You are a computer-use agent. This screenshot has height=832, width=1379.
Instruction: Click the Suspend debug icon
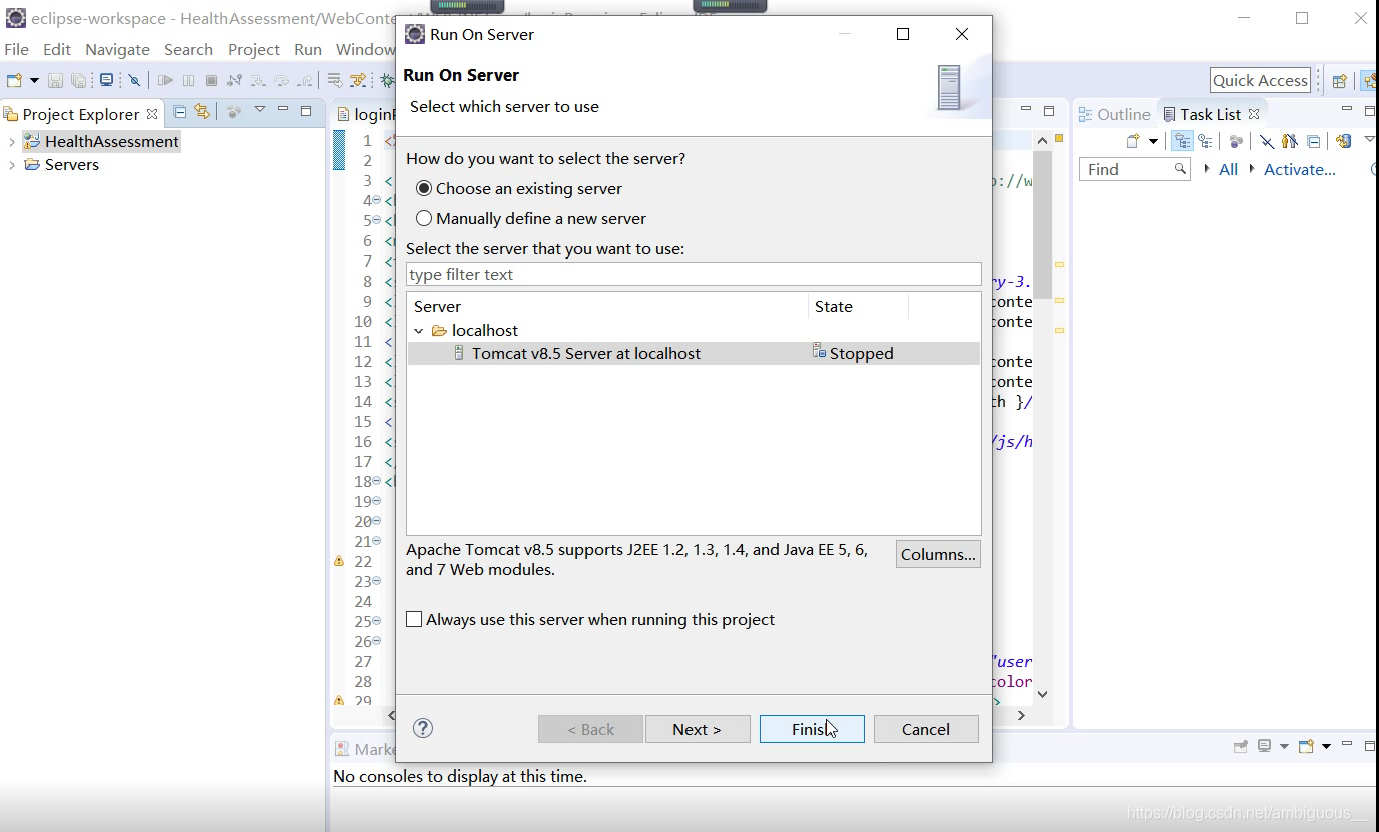[188, 80]
